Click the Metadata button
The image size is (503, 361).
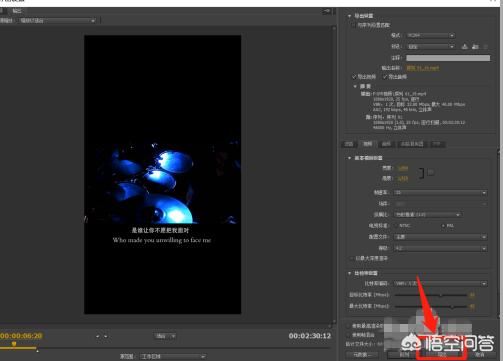(362, 355)
